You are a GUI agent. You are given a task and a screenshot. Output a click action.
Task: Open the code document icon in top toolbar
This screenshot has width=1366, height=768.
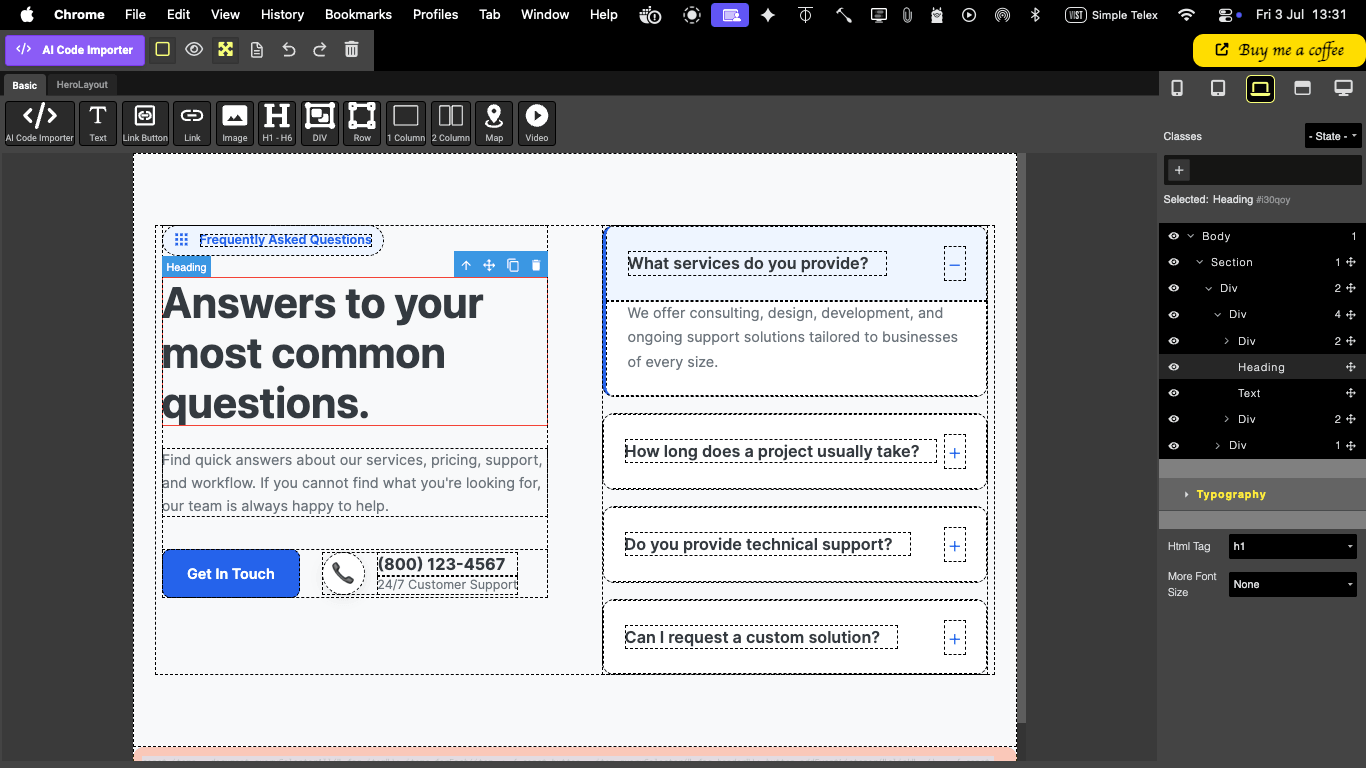pyautogui.click(x=257, y=50)
